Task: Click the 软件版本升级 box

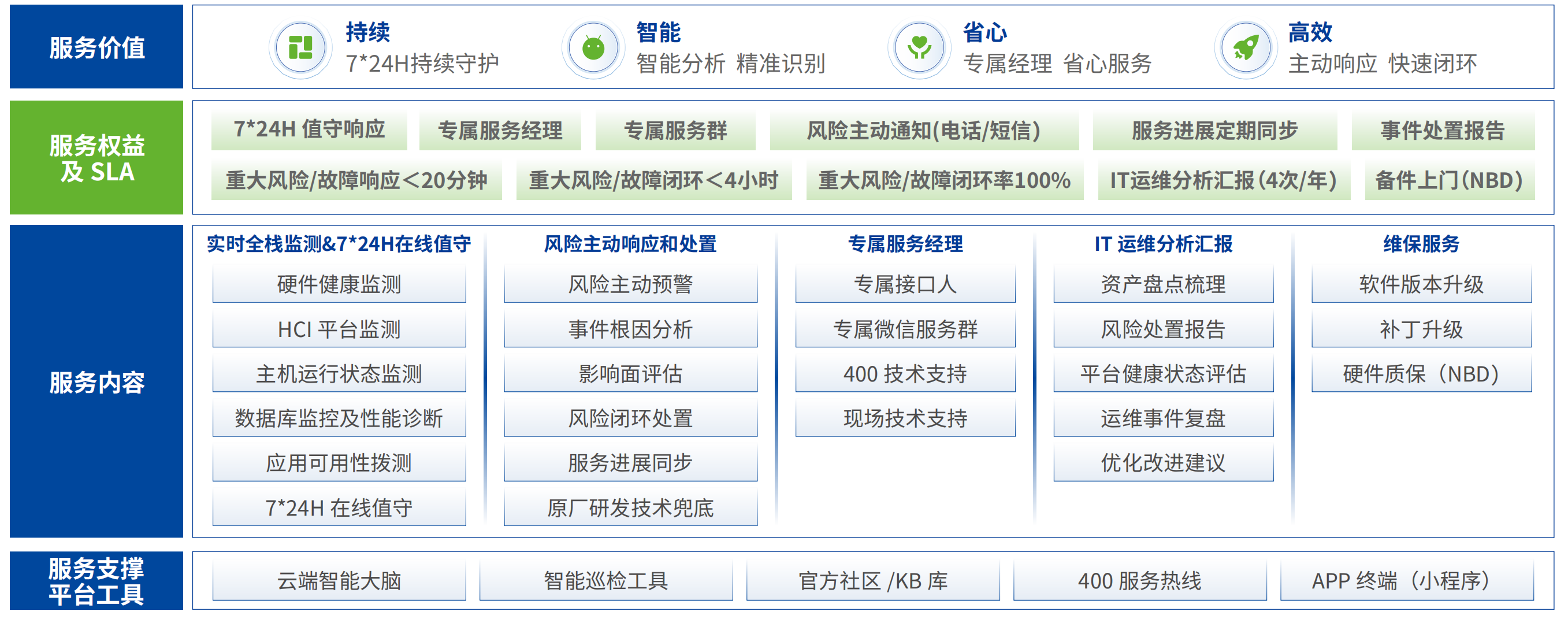Action: (1421, 284)
